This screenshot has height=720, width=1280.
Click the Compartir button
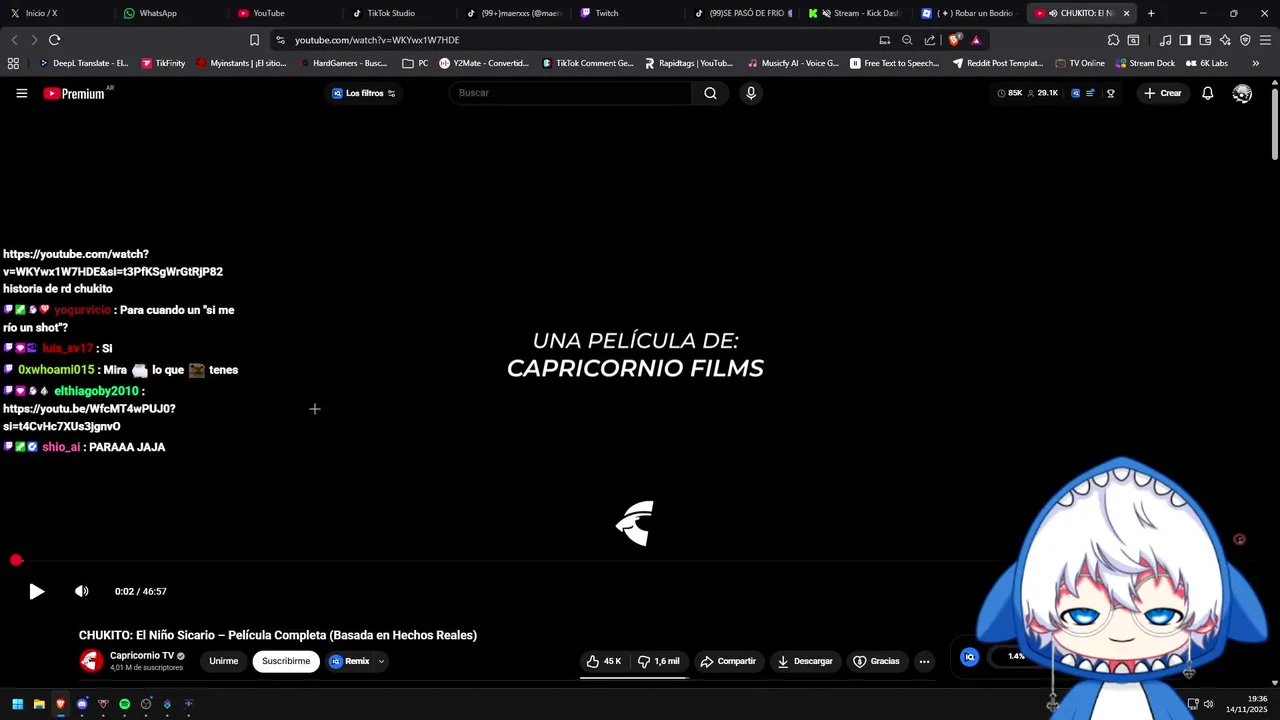click(728, 661)
